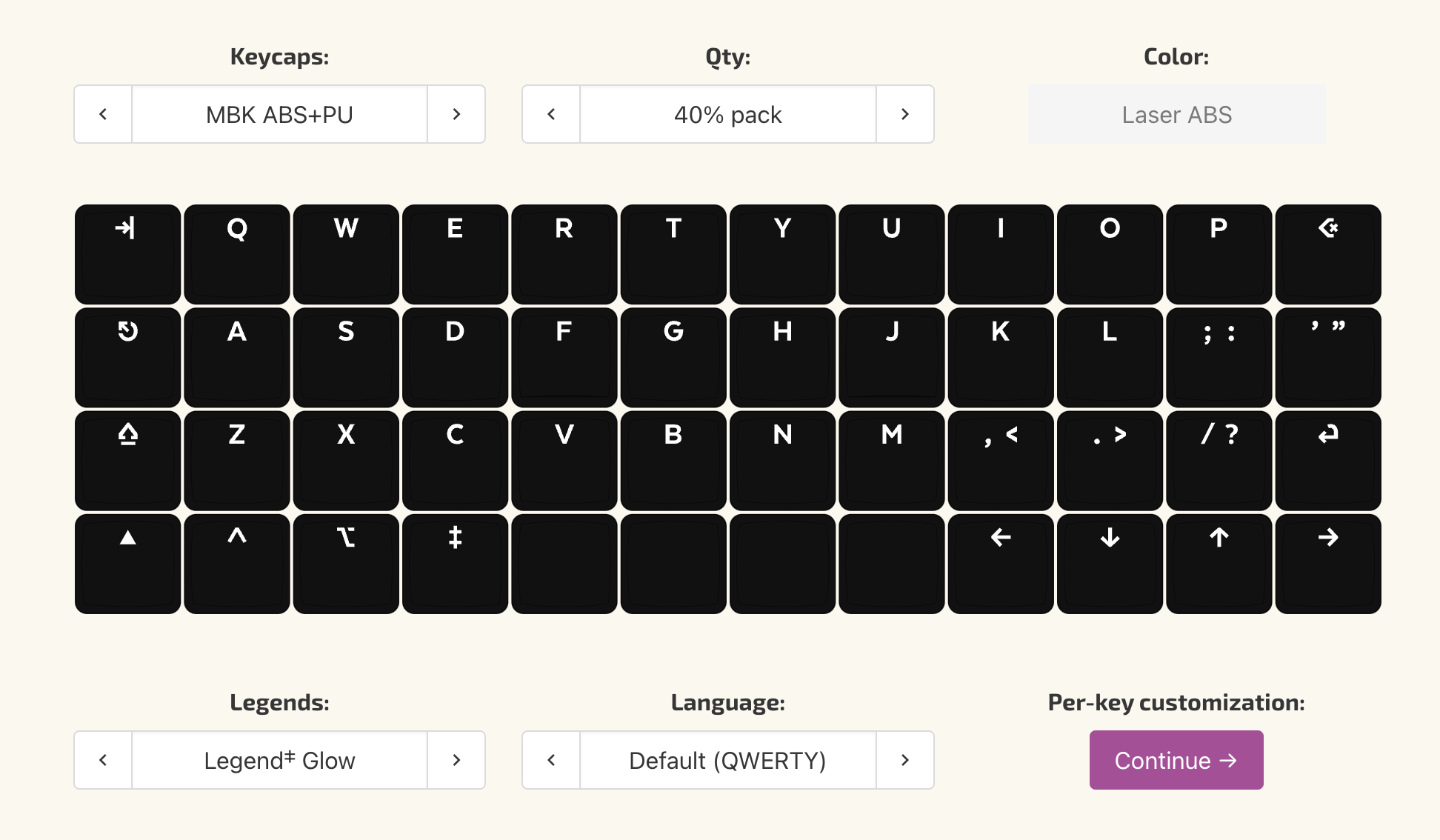This screenshot has width=1440, height=840.
Task: Click the down arrow keycap
Action: tap(1110, 563)
